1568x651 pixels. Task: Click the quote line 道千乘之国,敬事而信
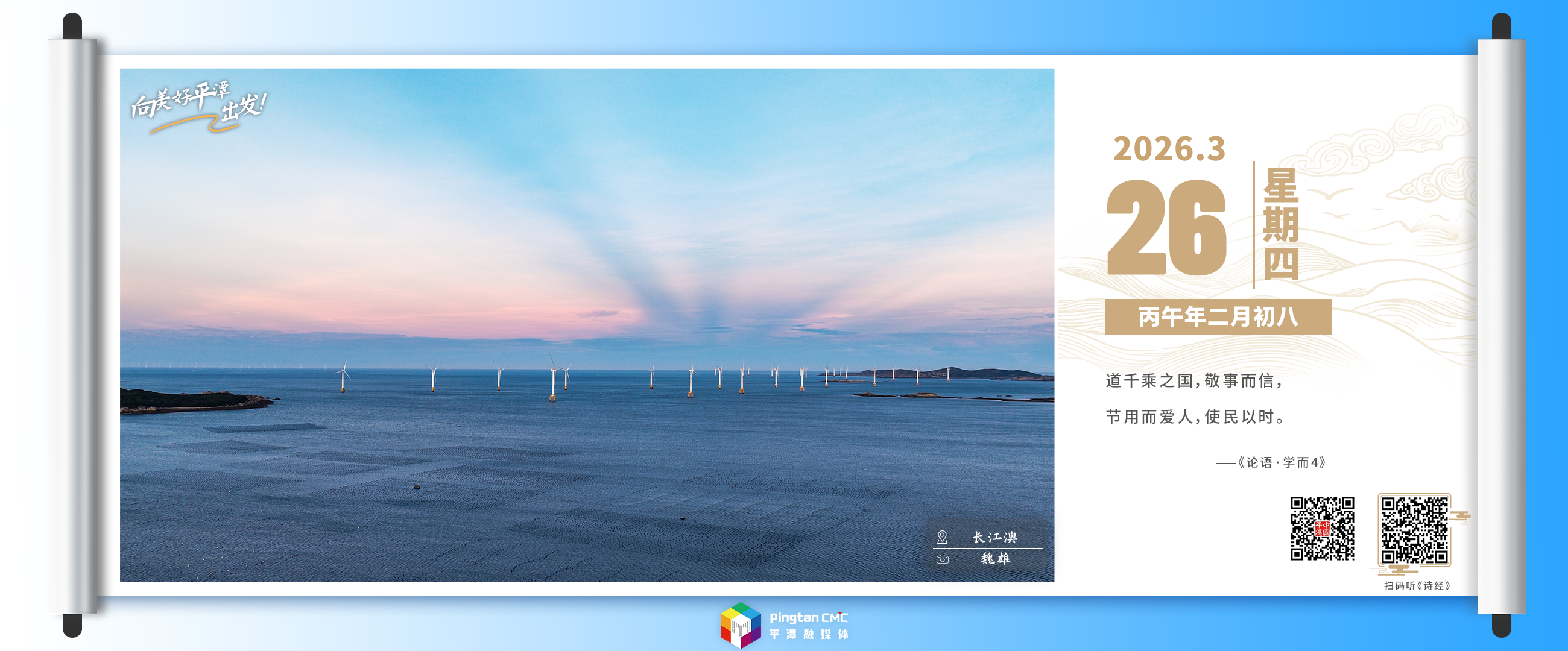(x=1193, y=381)
